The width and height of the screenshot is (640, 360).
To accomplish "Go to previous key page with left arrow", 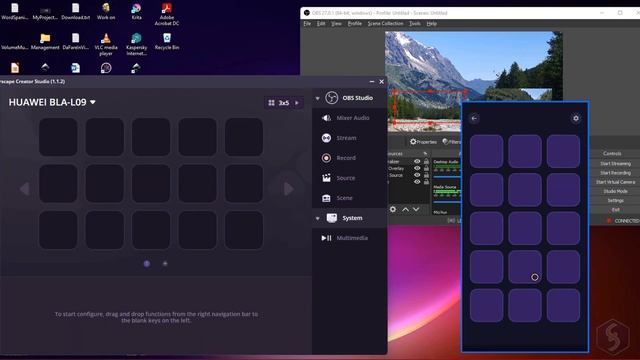I will (x=24, y=189).
